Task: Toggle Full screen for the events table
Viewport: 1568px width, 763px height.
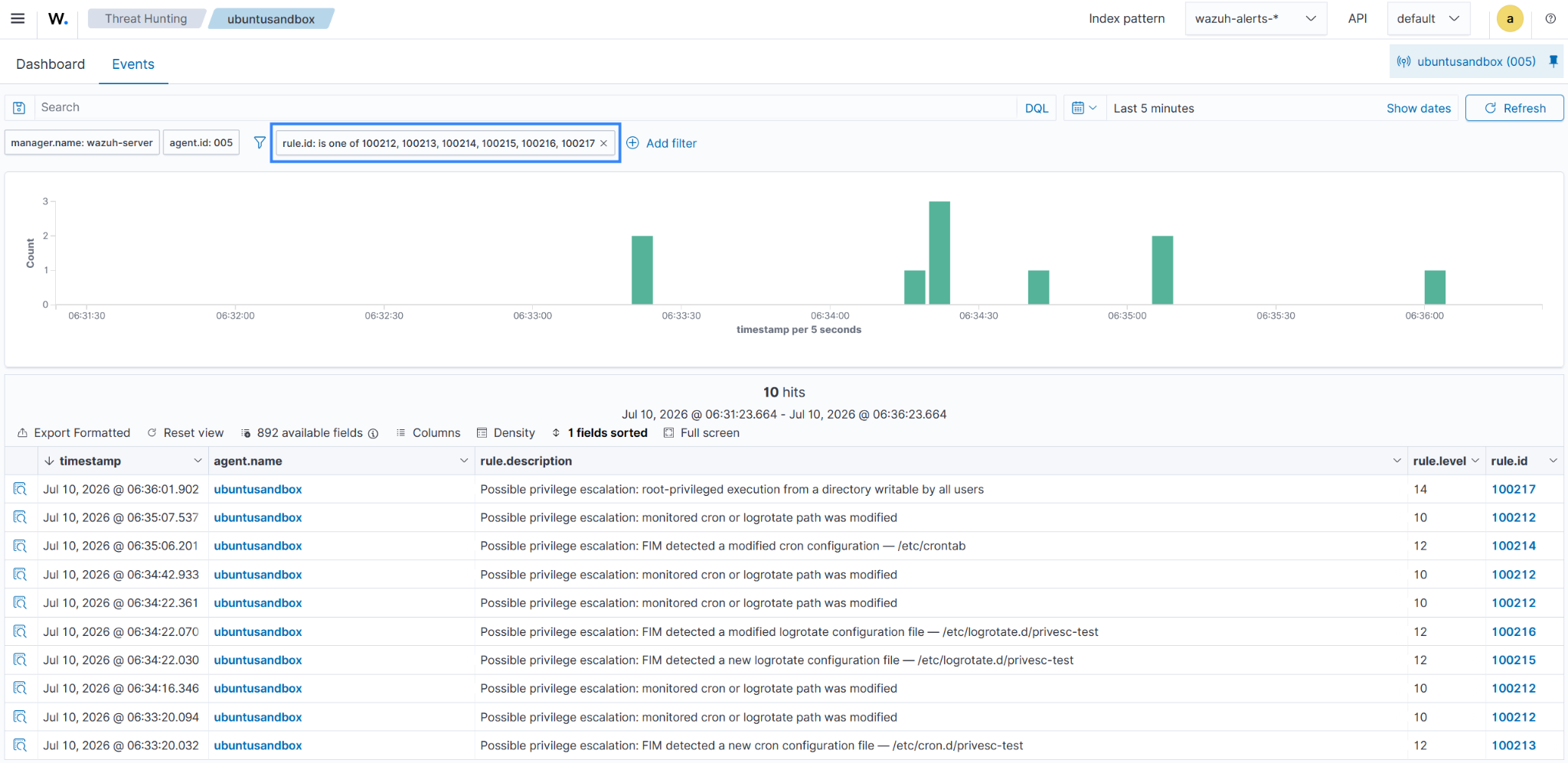Action: (x=701, y=432)
